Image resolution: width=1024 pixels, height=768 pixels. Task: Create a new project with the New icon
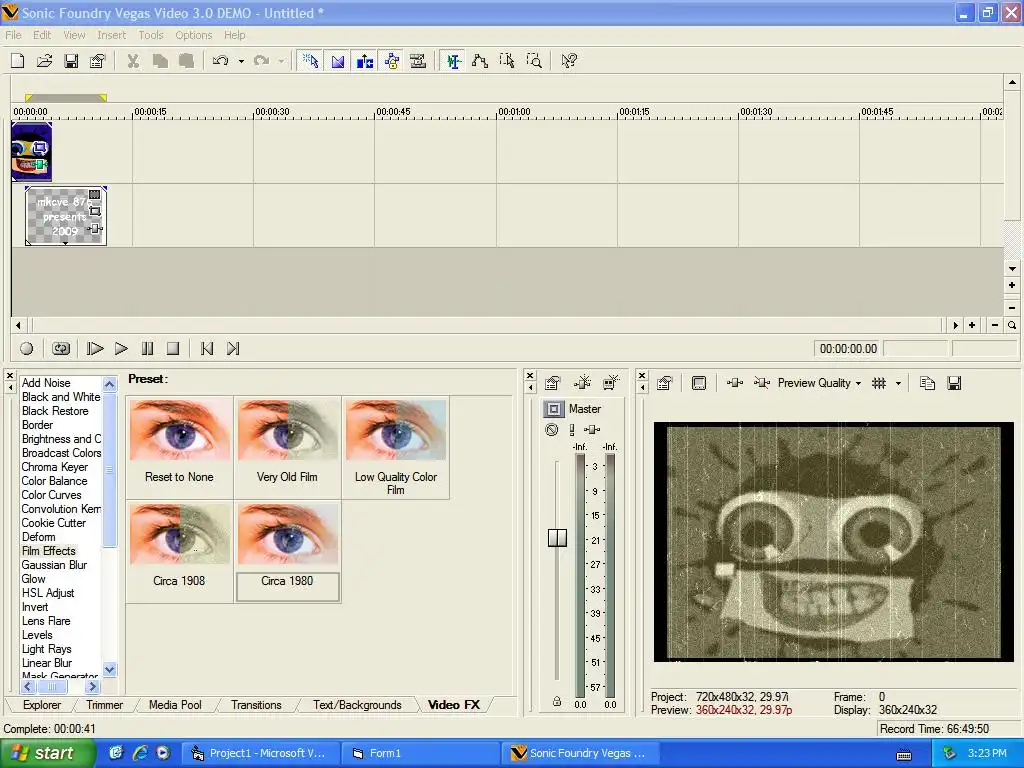tap(18, 61)
